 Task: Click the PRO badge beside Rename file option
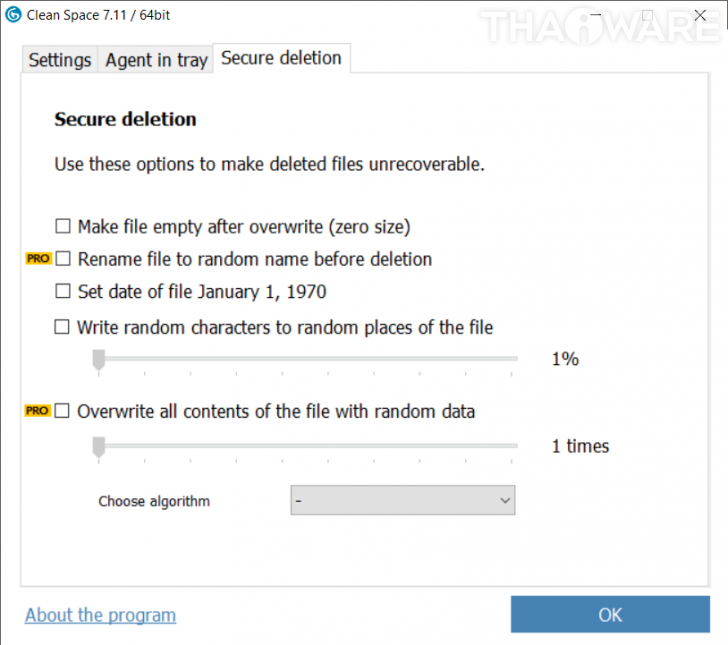pos(38,259)
